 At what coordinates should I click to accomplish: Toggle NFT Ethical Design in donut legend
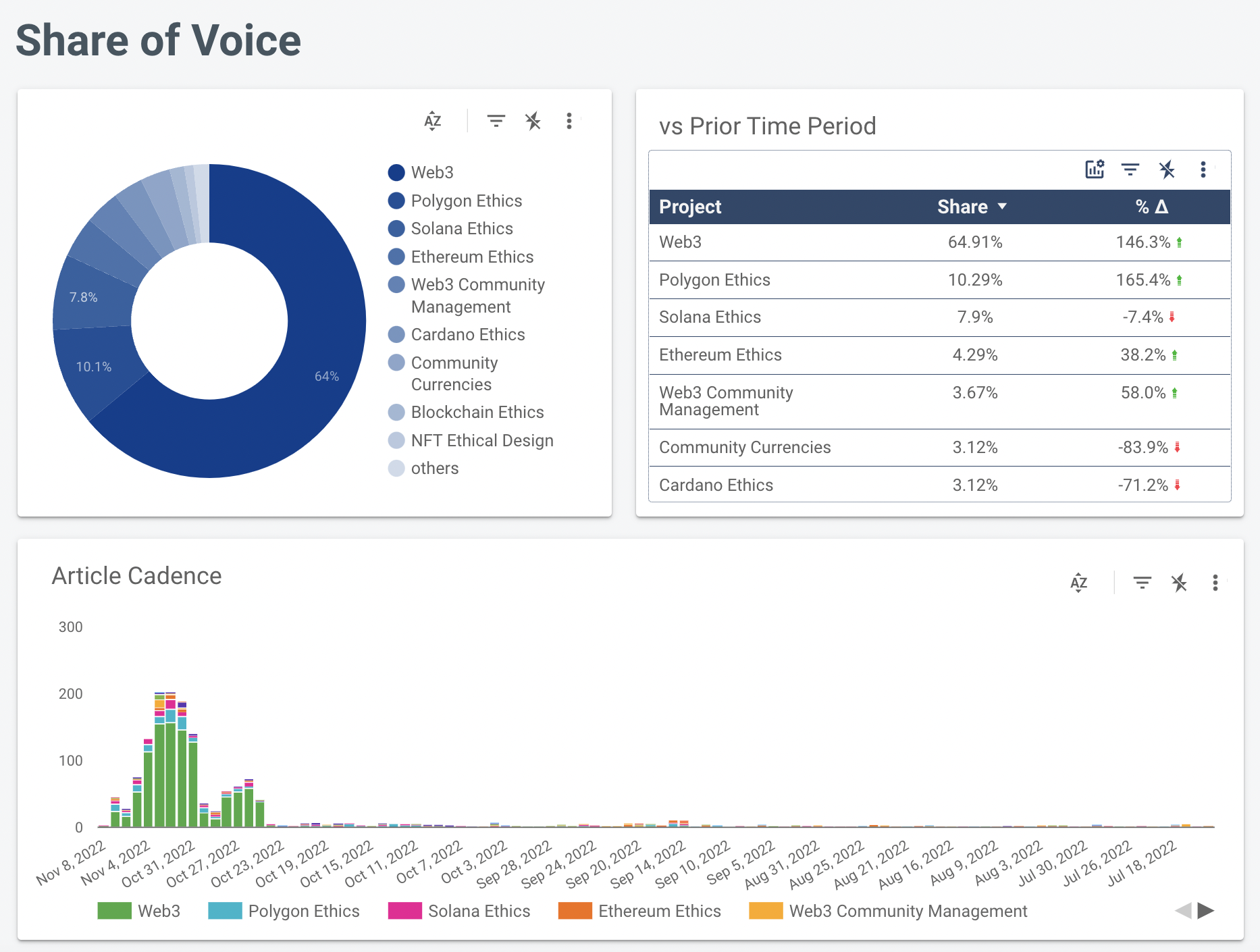point(471,440)
